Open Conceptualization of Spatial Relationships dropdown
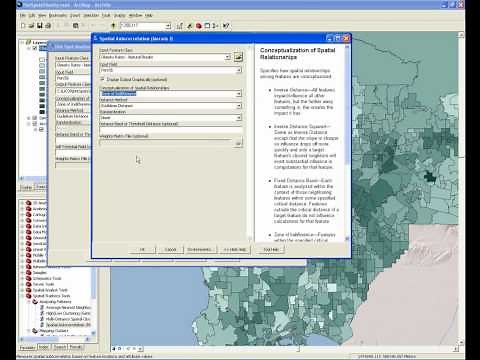The image size is (480, 360). pos(239,94)
